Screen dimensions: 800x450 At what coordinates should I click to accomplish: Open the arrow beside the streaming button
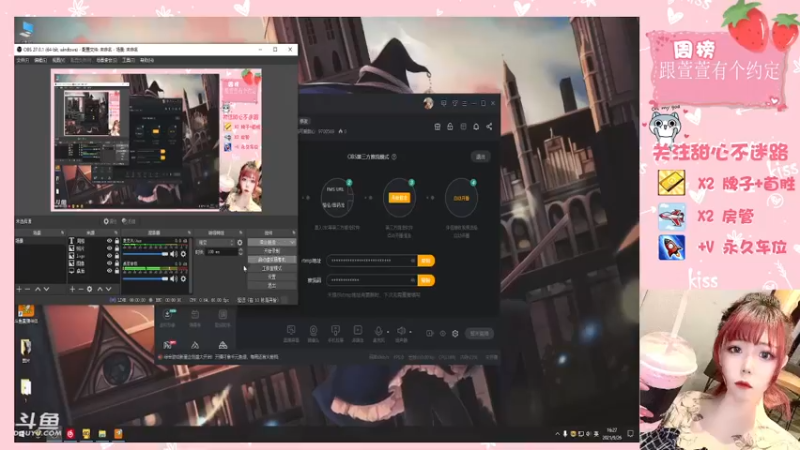click(x=292, y=242)
